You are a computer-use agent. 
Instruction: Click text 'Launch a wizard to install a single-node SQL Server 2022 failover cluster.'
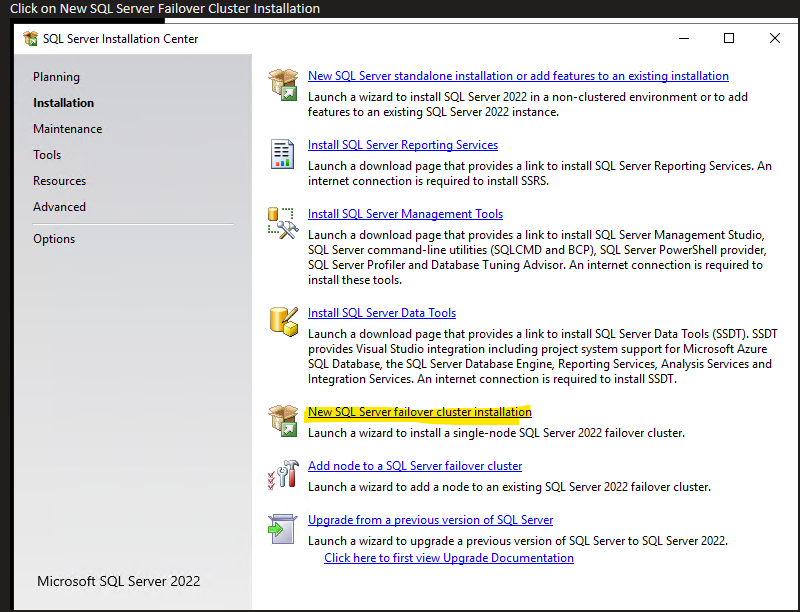pyautogui.click(x=496, y=433)
